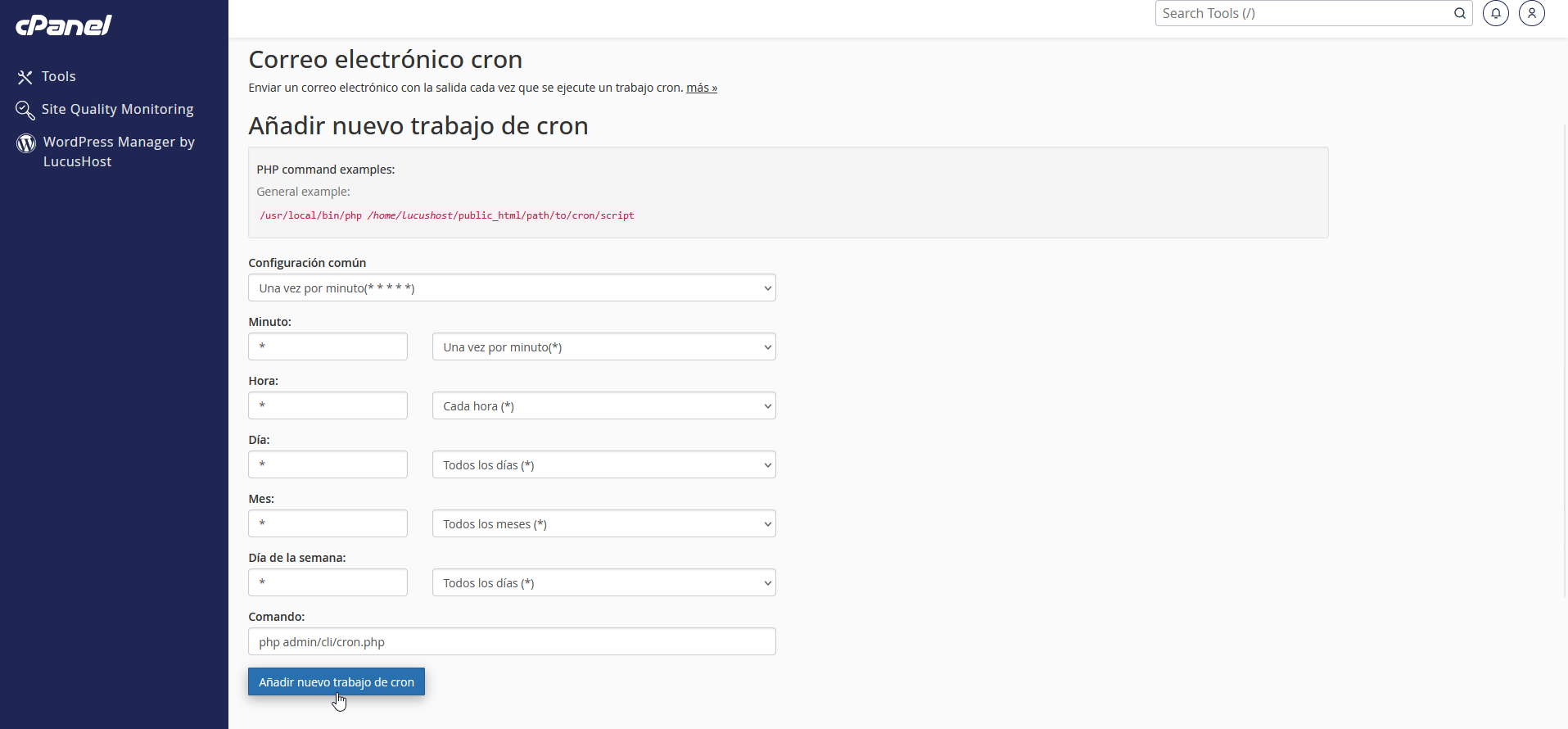Click the Día de la semana text field
Screen dimensions: 1568x729
click(x=328, y=582)
